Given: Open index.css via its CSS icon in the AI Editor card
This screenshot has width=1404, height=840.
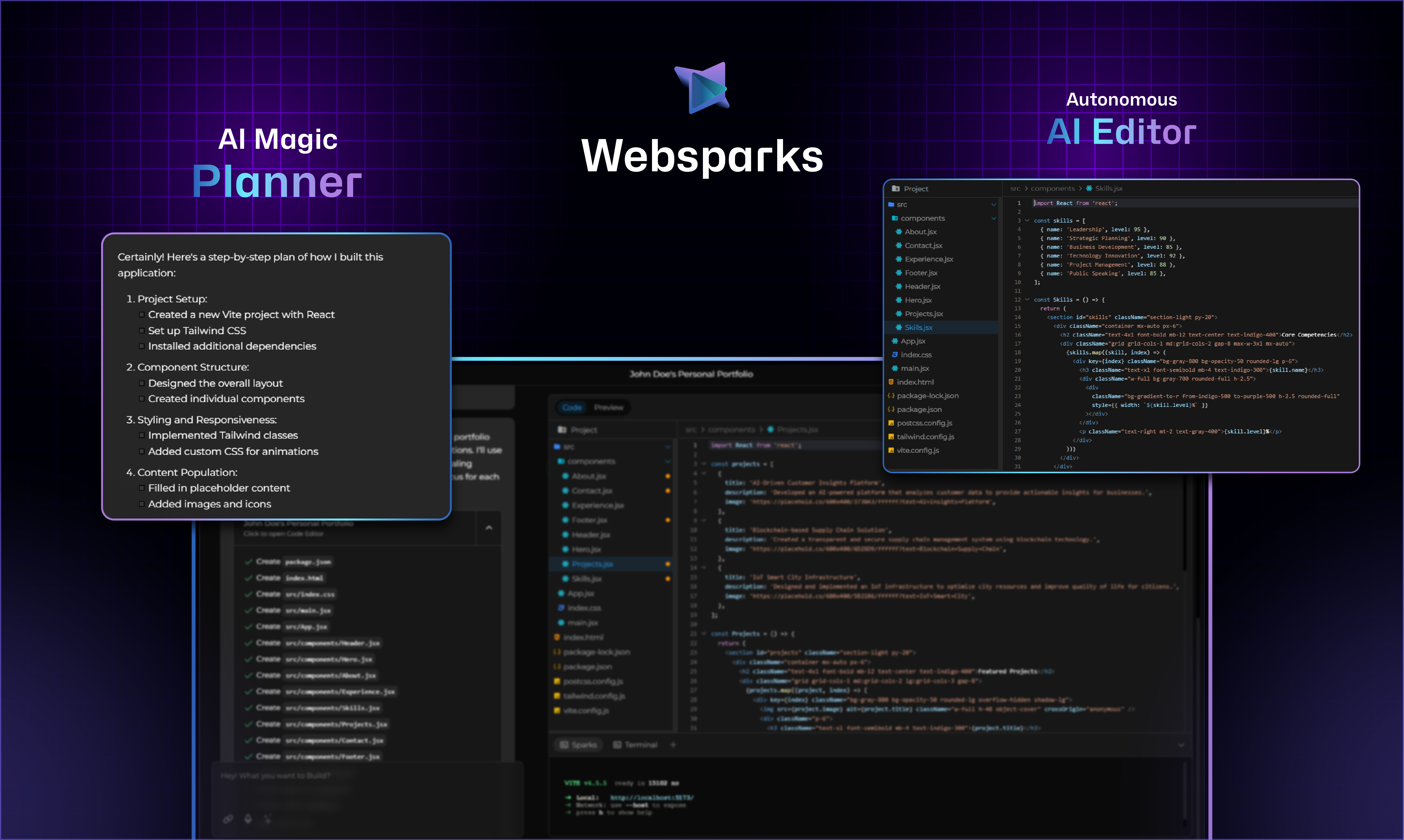Looking at the screenshot, I should click(x=895, y=354).
